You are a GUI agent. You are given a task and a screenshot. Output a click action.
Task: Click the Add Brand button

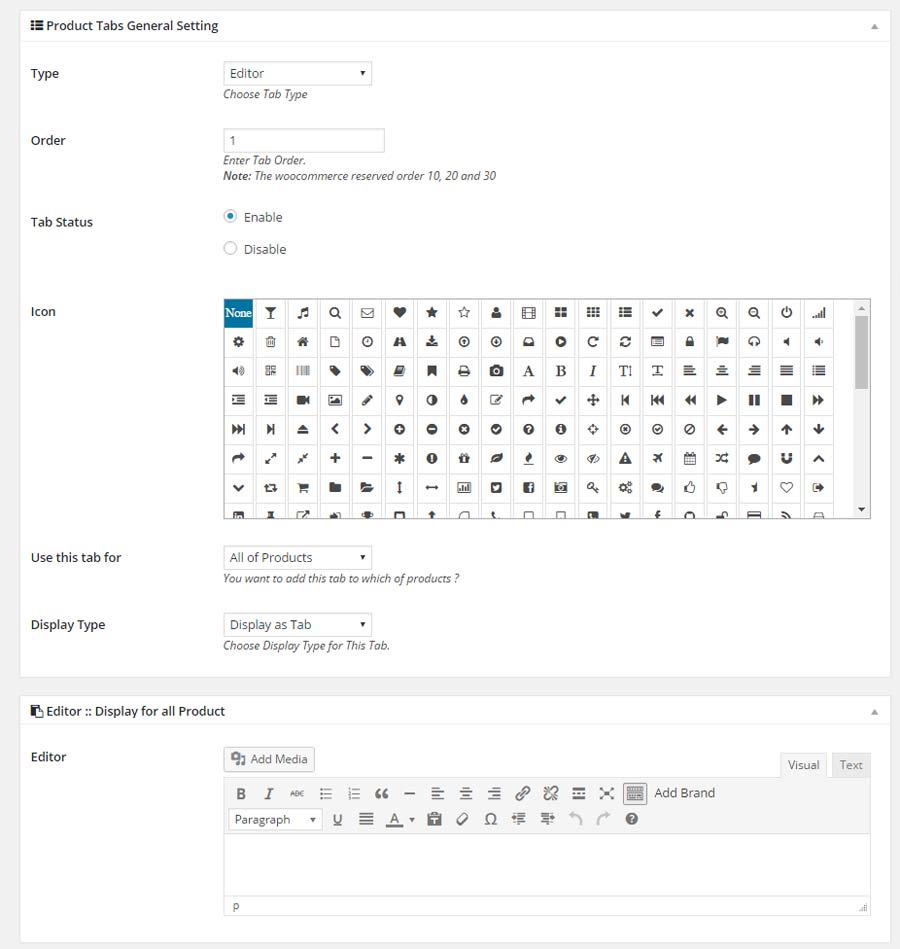(x=684, y=793)
